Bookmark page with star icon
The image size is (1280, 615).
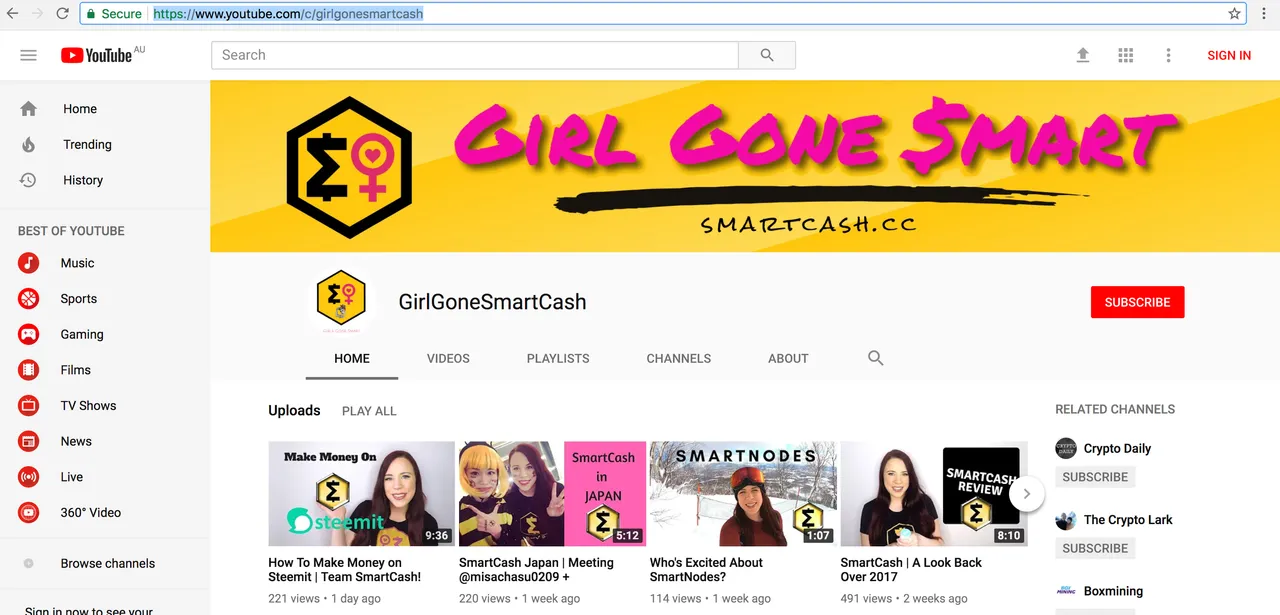click(x=1234, y=14)
